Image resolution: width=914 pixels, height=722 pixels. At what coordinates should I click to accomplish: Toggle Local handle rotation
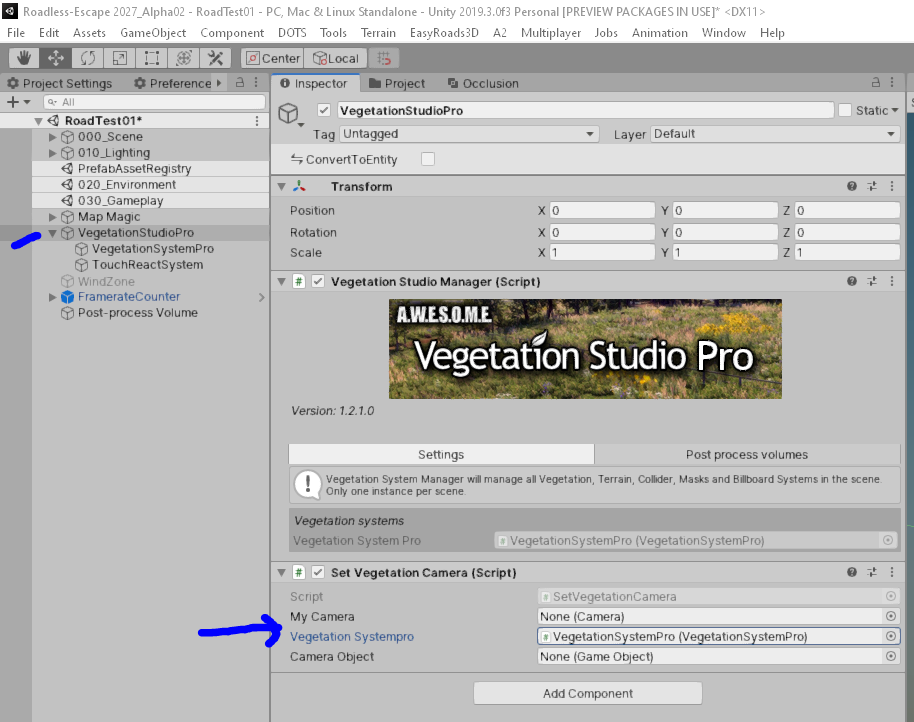[336, 58]
